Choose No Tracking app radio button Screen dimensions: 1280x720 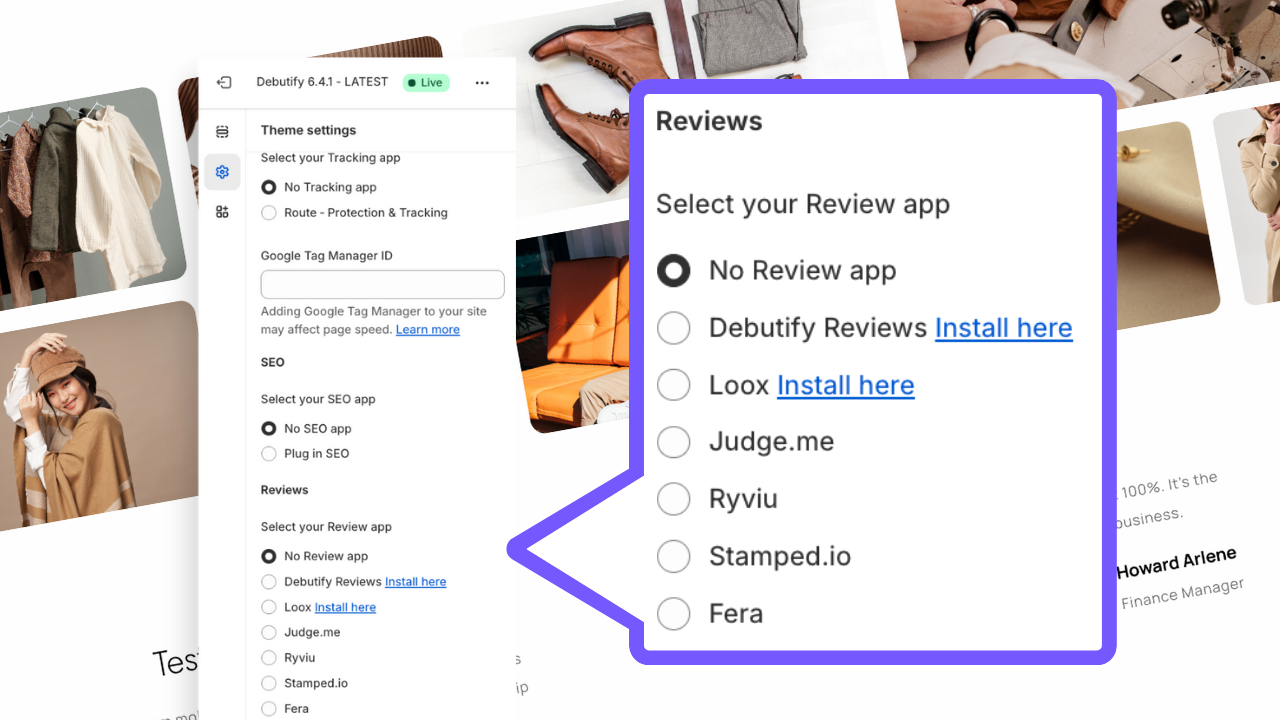(x=268, y=187)
